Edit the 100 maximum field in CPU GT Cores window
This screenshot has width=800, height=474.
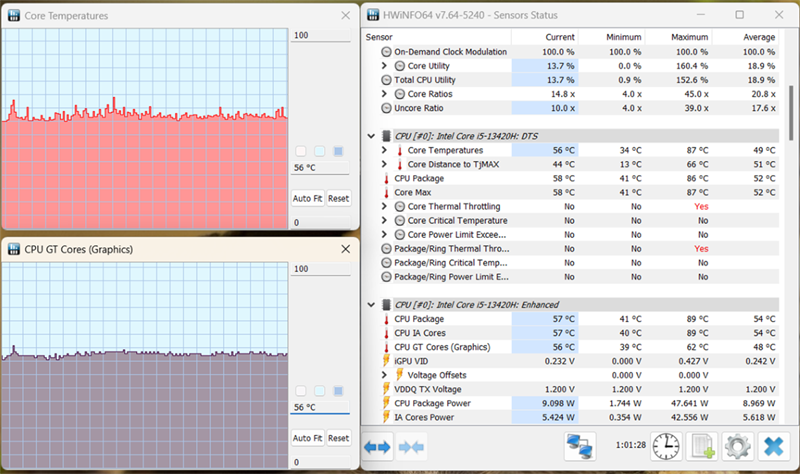[x=320, y=269]
